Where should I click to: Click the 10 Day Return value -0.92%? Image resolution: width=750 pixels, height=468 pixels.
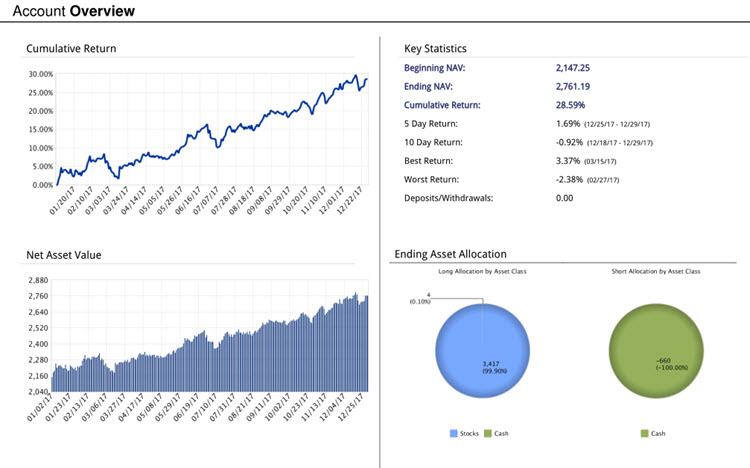571,142
